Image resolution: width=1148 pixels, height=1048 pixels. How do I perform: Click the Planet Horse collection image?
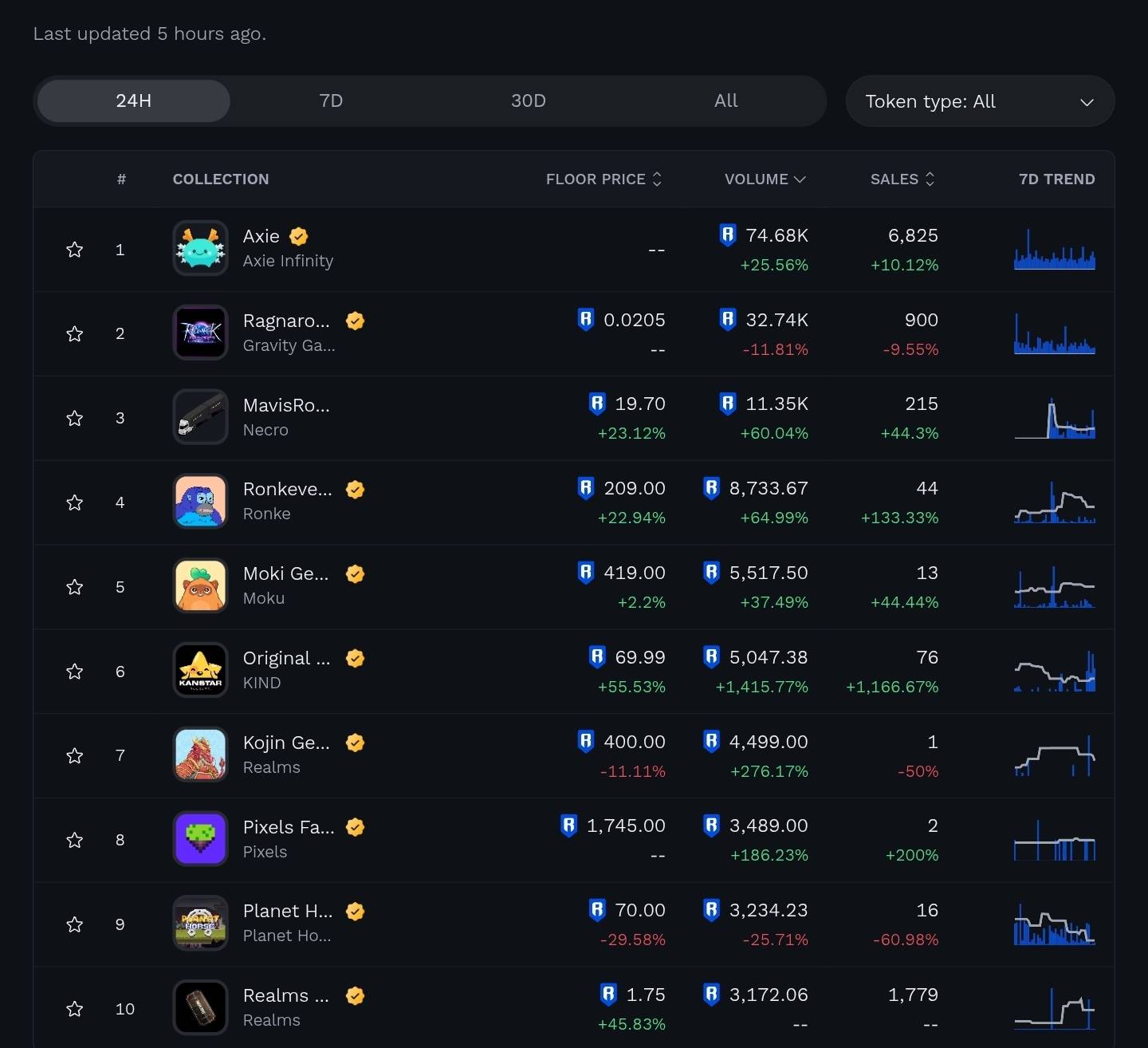tap(201, 924)
